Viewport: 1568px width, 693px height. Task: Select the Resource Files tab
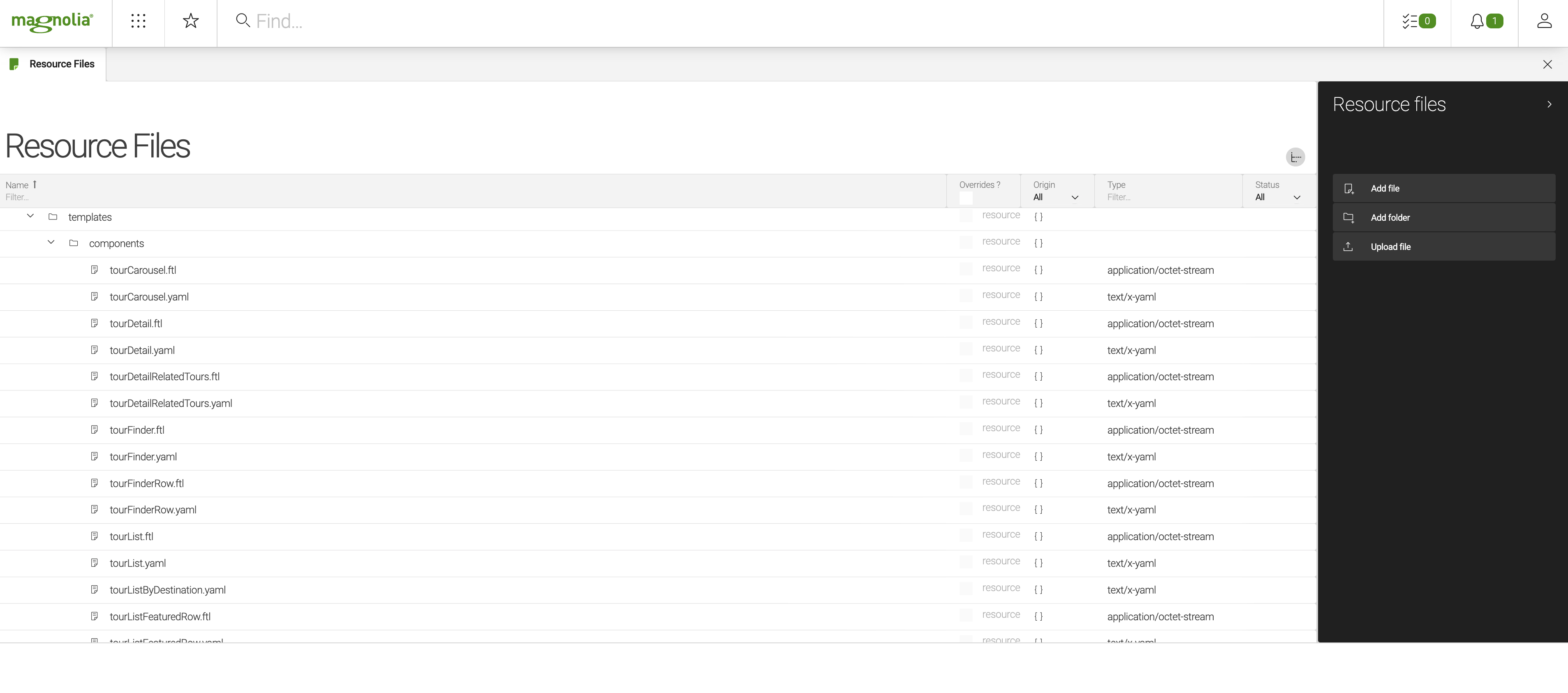(x=53, y=64)
